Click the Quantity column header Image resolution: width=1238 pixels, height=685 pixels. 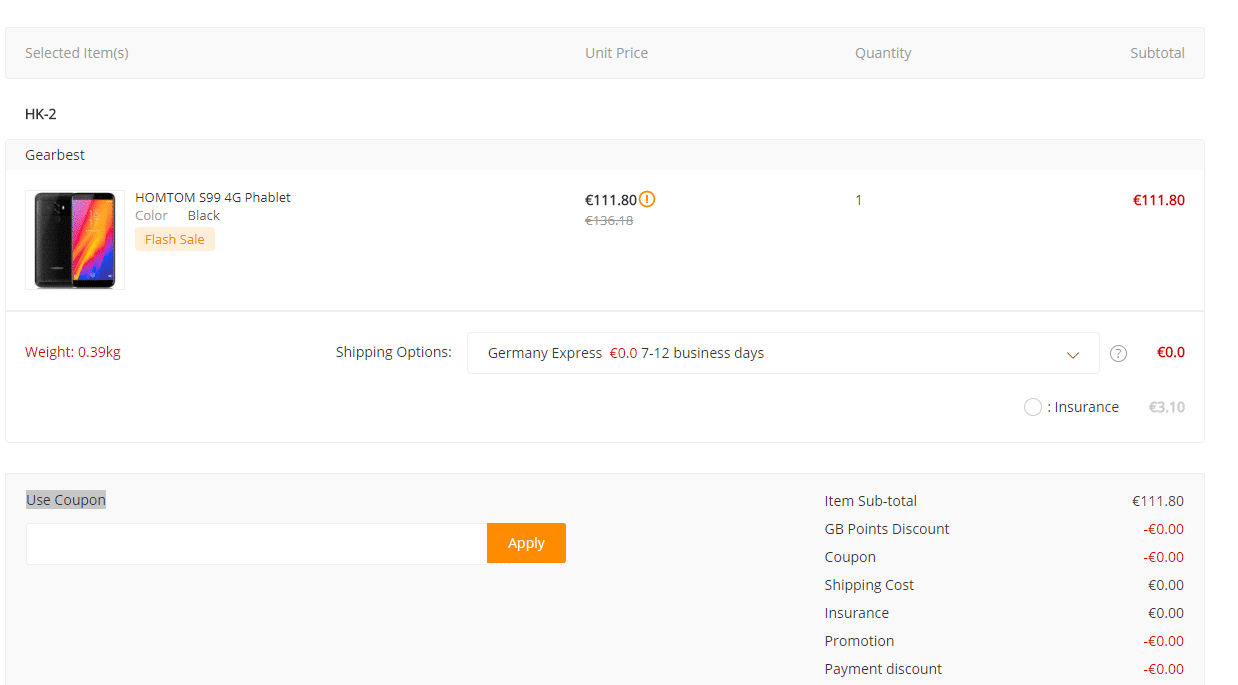(883, 53)
